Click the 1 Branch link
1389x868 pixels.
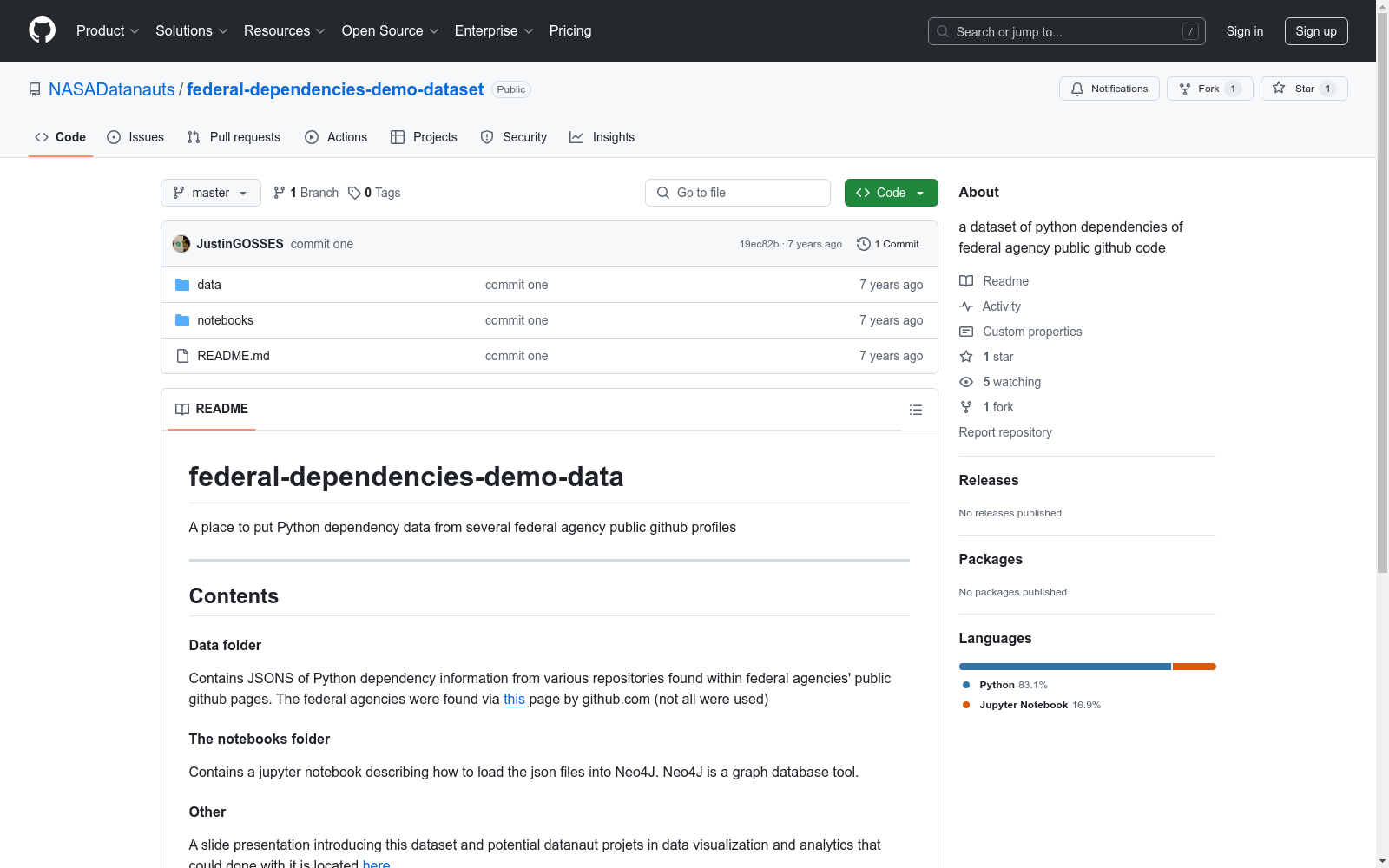tap(306, 193)
